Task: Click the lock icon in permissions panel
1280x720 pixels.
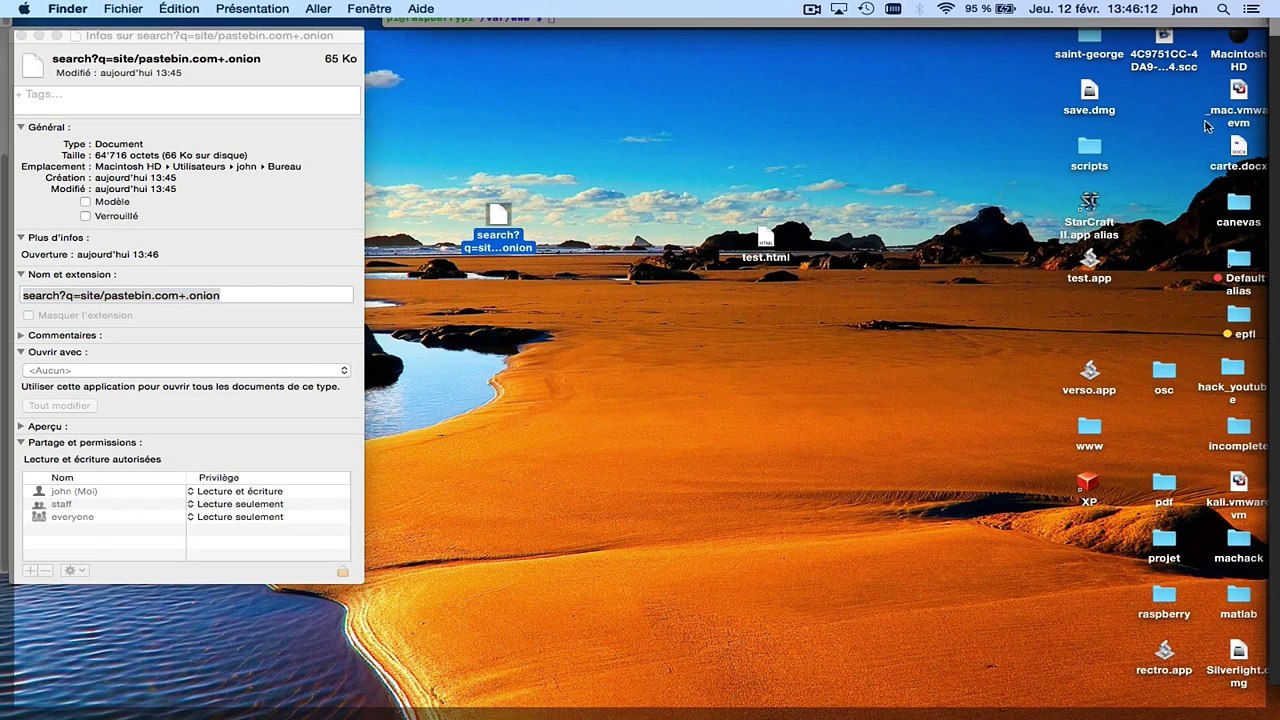Action: coord(343,571)
